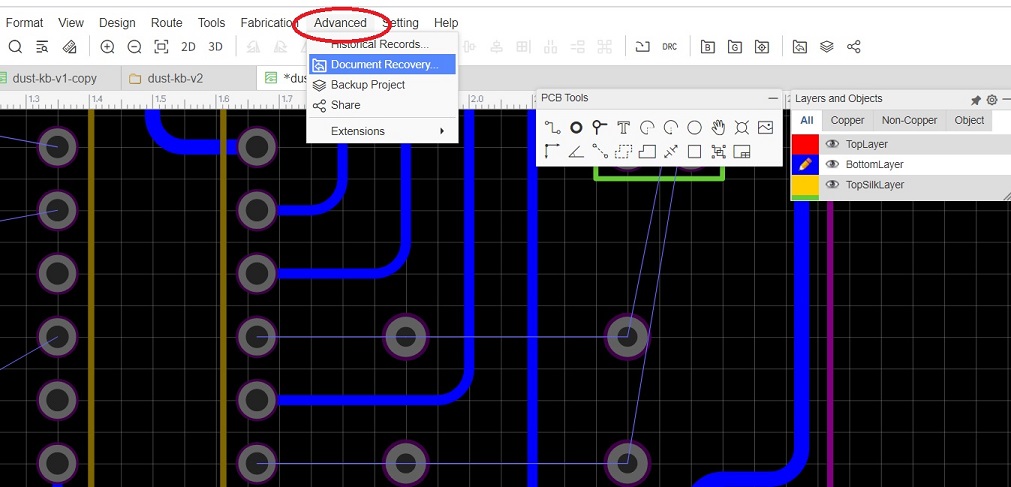Zoom in with the plus magnifier icon
This screenshot has width=1011, height=487.
[x=107, y=46]
